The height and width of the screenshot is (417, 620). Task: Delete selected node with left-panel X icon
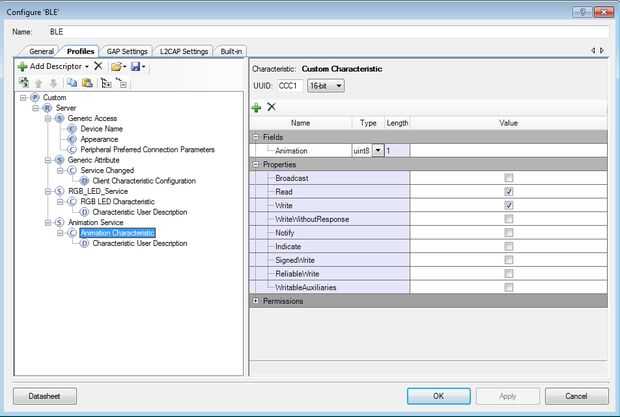98,66
